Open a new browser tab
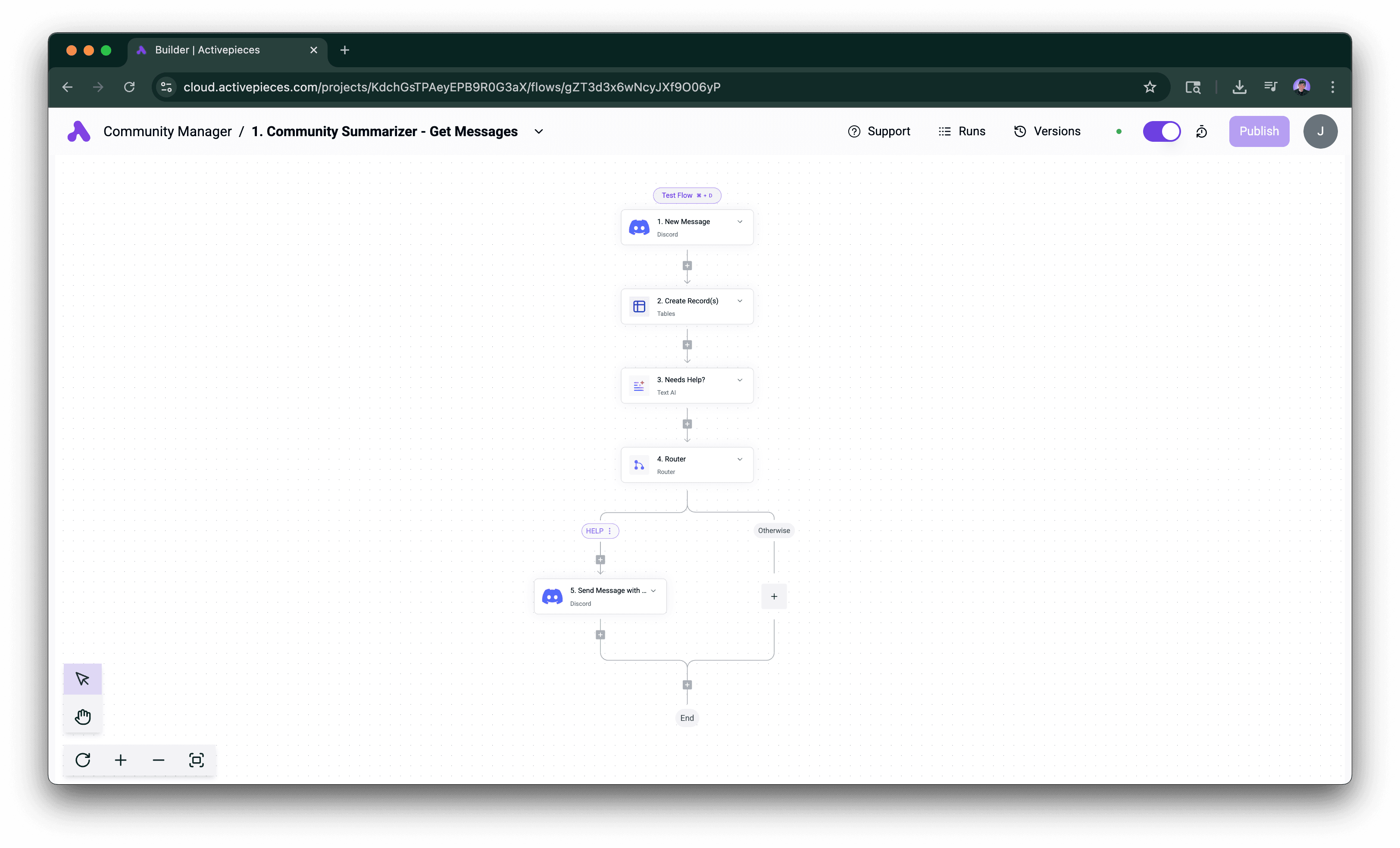The image size is (1400, 848). pyautogui.click(x=344, y=50)
